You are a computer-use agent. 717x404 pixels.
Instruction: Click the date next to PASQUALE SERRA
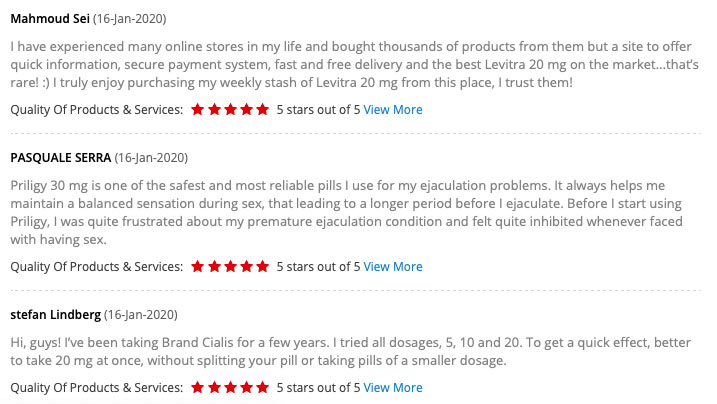click(151, 157)
